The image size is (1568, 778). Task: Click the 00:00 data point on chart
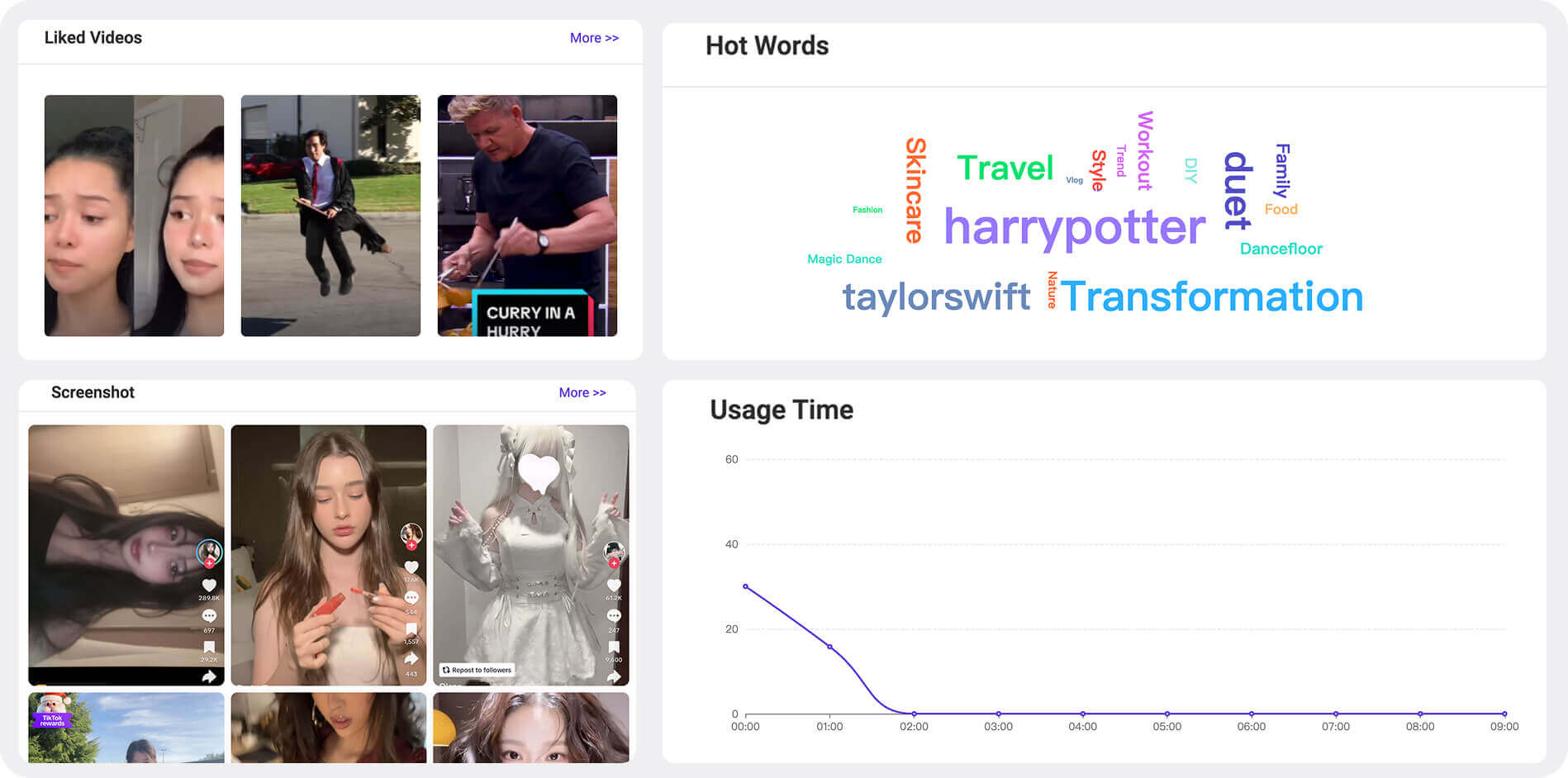coord(745,586)
